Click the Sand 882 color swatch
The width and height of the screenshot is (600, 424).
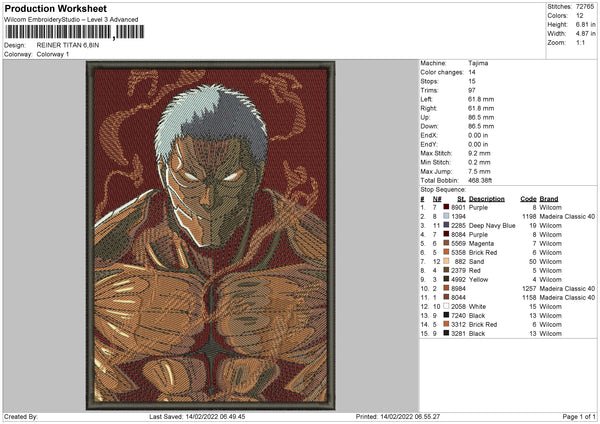click(446, 261)
